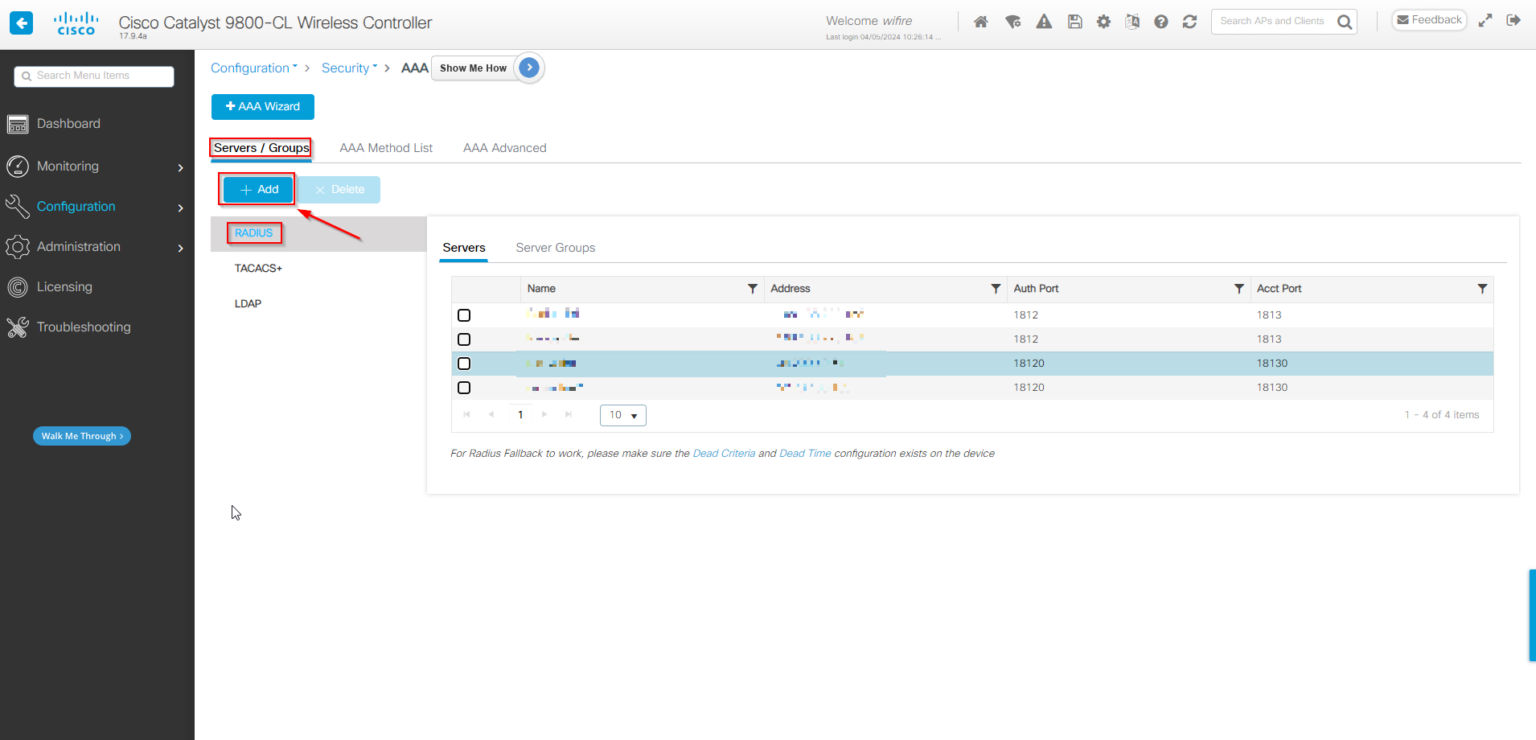
Task: Open the settings gear in the header
Action: coord(1103,20)
